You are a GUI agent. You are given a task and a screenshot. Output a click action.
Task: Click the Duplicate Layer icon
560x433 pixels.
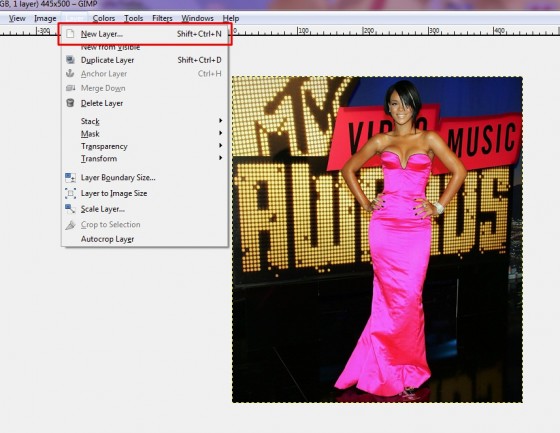(70, 60)
